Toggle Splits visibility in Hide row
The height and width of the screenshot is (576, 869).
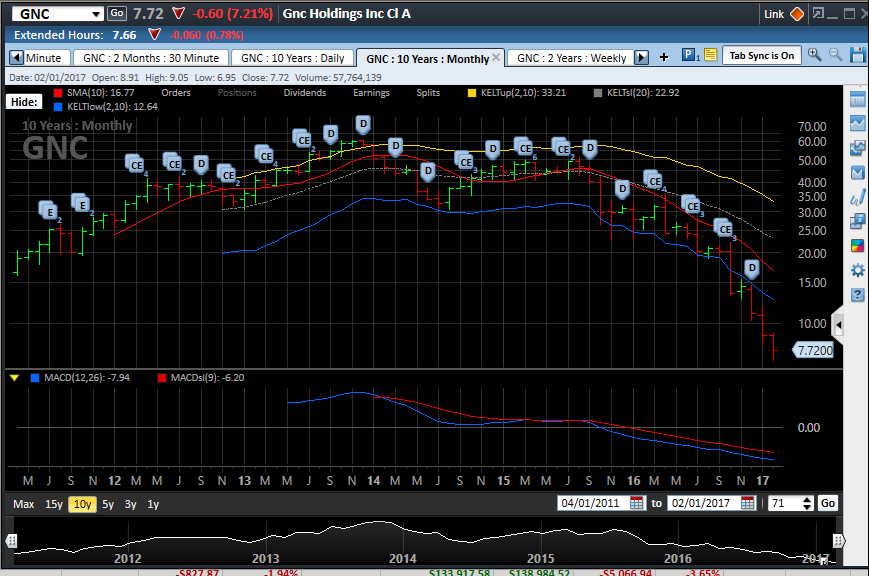(428, 93)
